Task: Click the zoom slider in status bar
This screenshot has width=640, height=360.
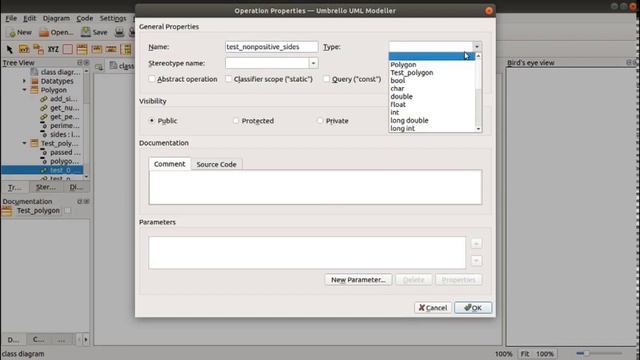Action: point(598,353)
